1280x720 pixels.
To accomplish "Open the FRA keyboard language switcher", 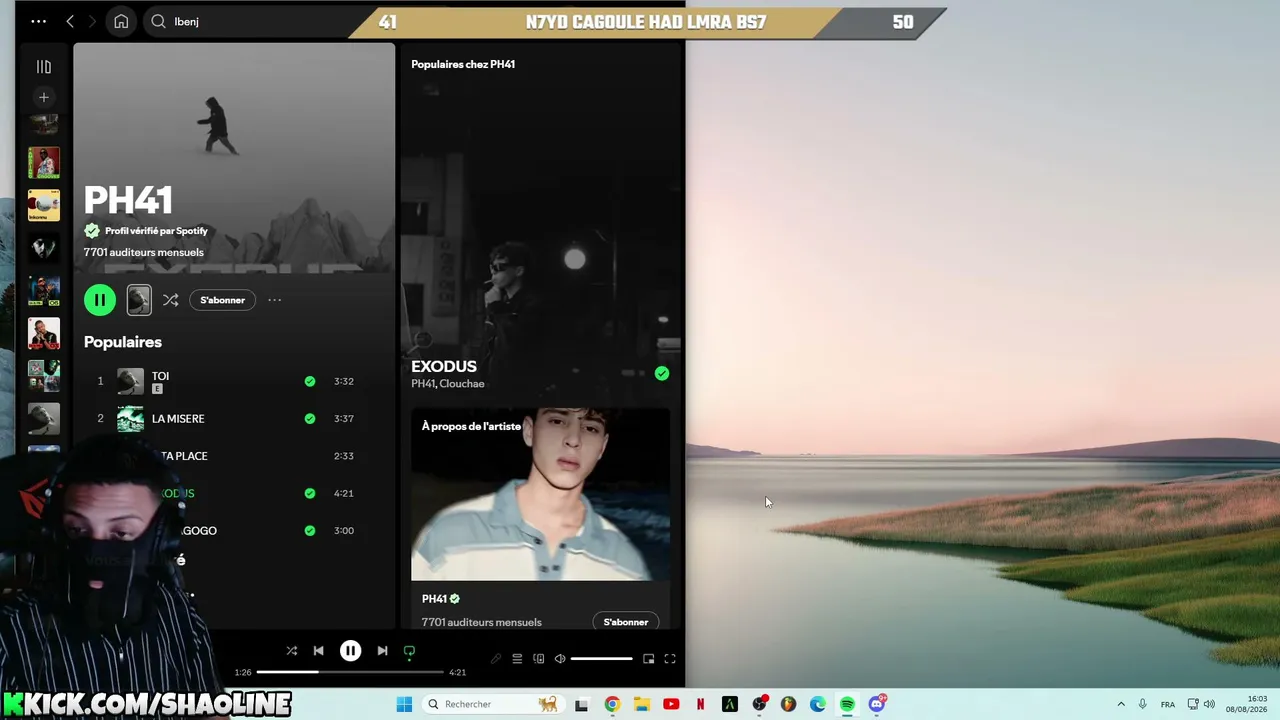I will (1168, 704).
